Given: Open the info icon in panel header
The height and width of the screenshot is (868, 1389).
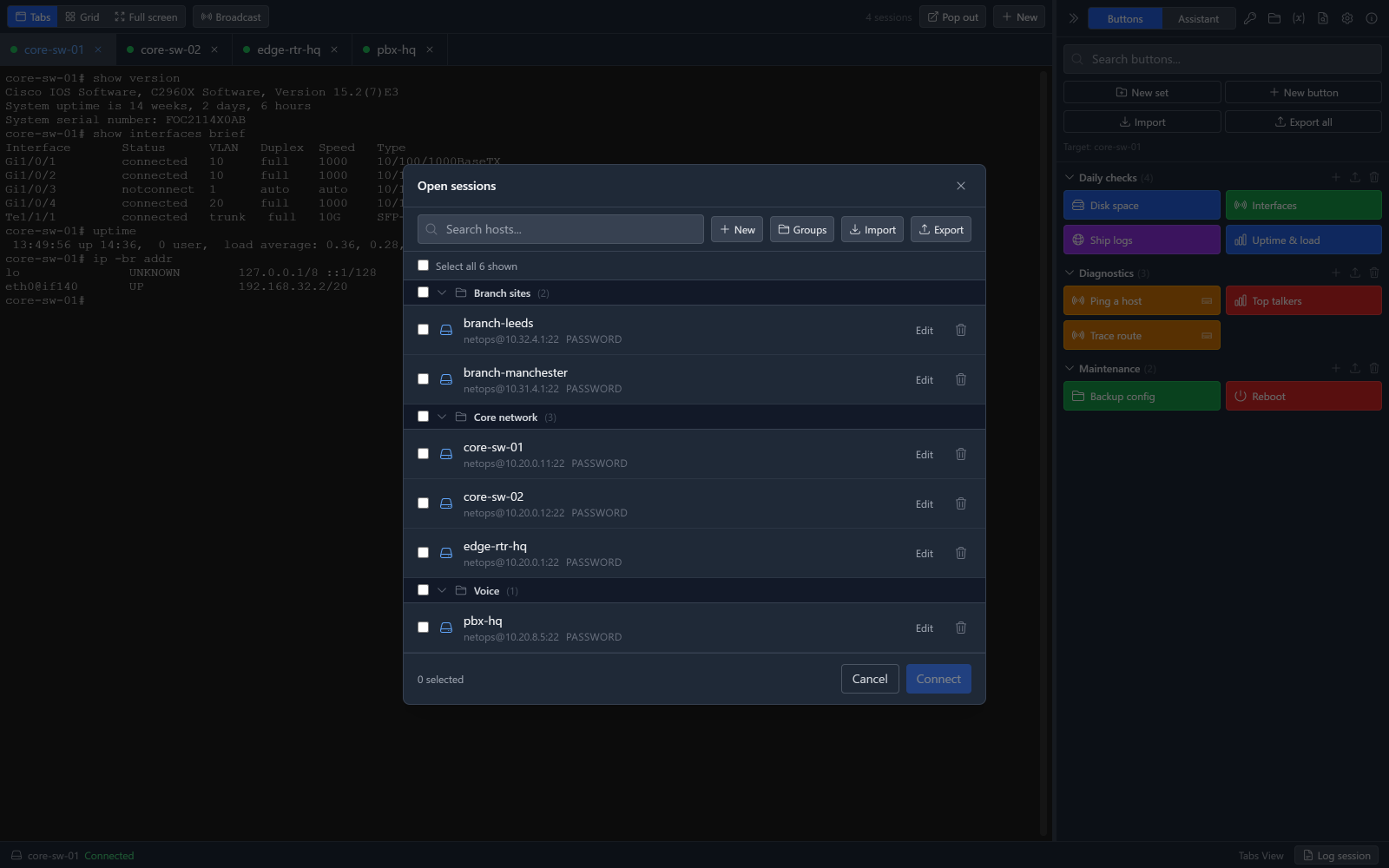Looking at the screenshot, I should click(x=1372, y=18).
